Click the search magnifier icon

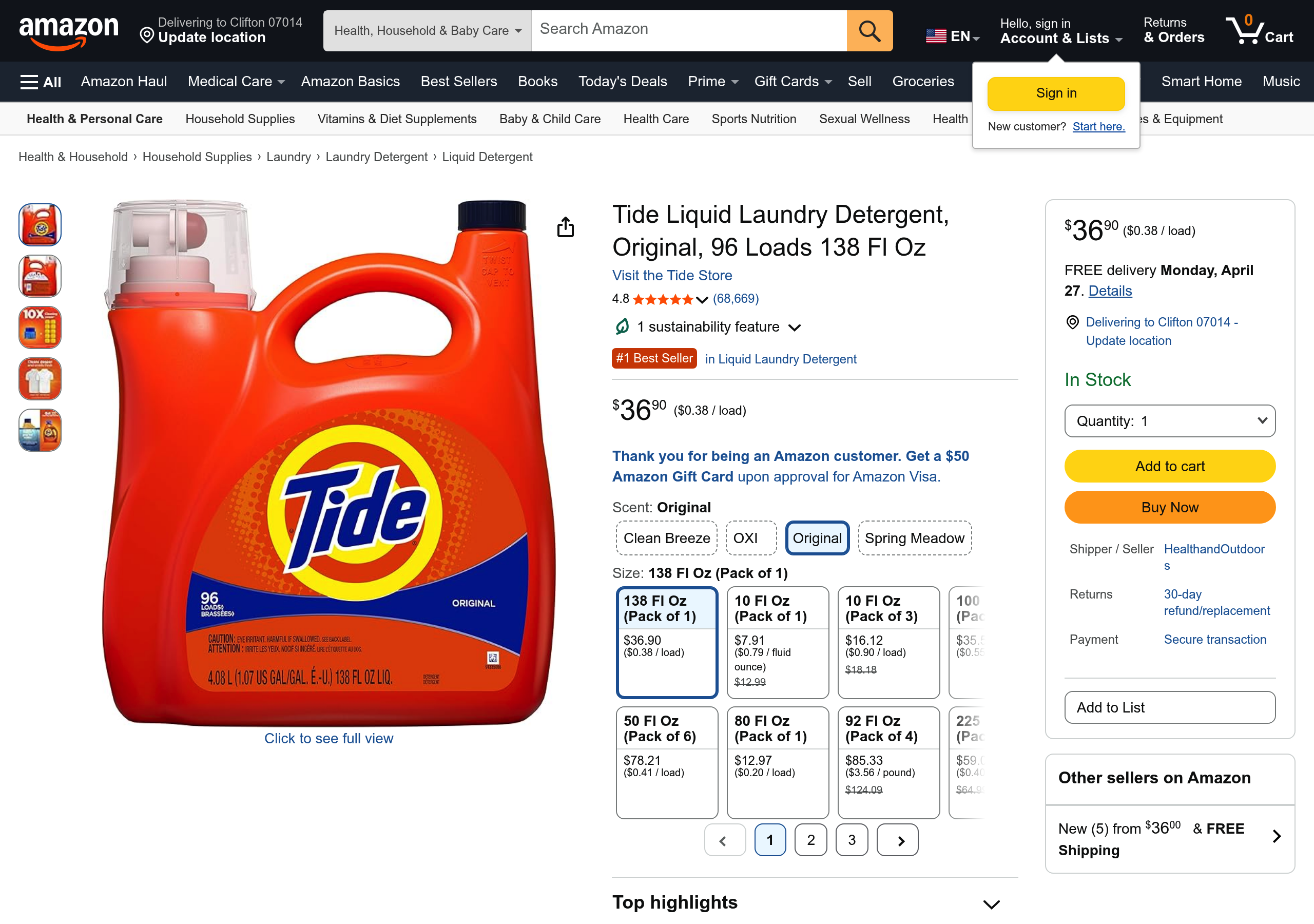point(869,30)
